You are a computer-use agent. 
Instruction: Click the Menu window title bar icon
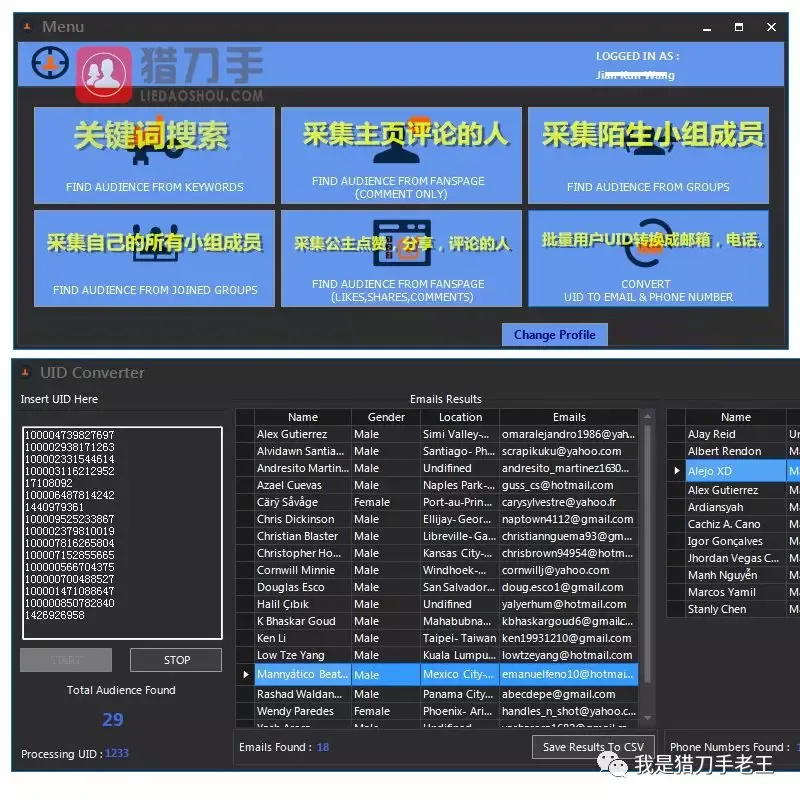28,27
